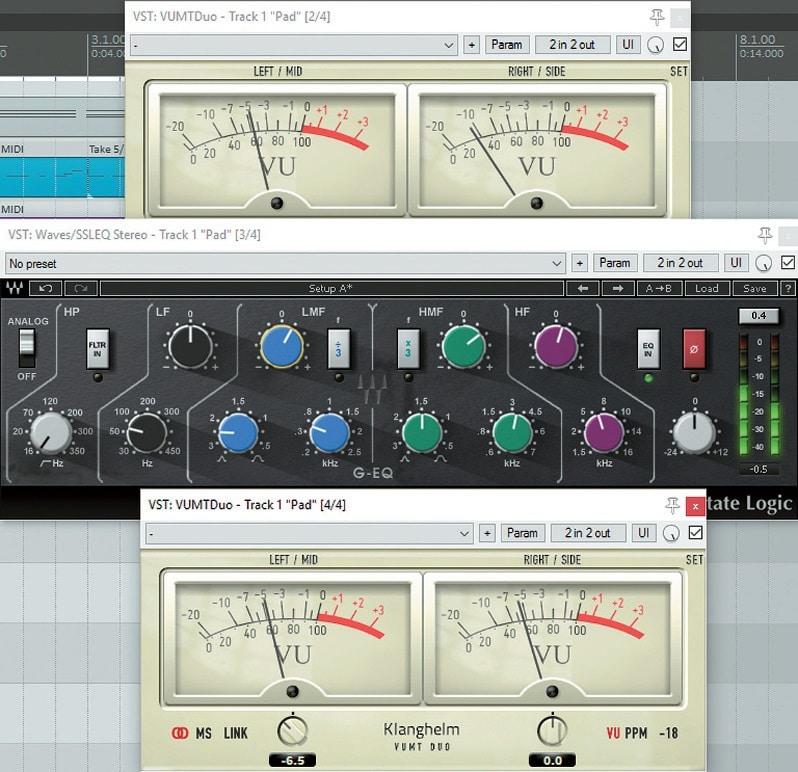Click the LF gain knob

pyautogui.click(x=190, y=347)
